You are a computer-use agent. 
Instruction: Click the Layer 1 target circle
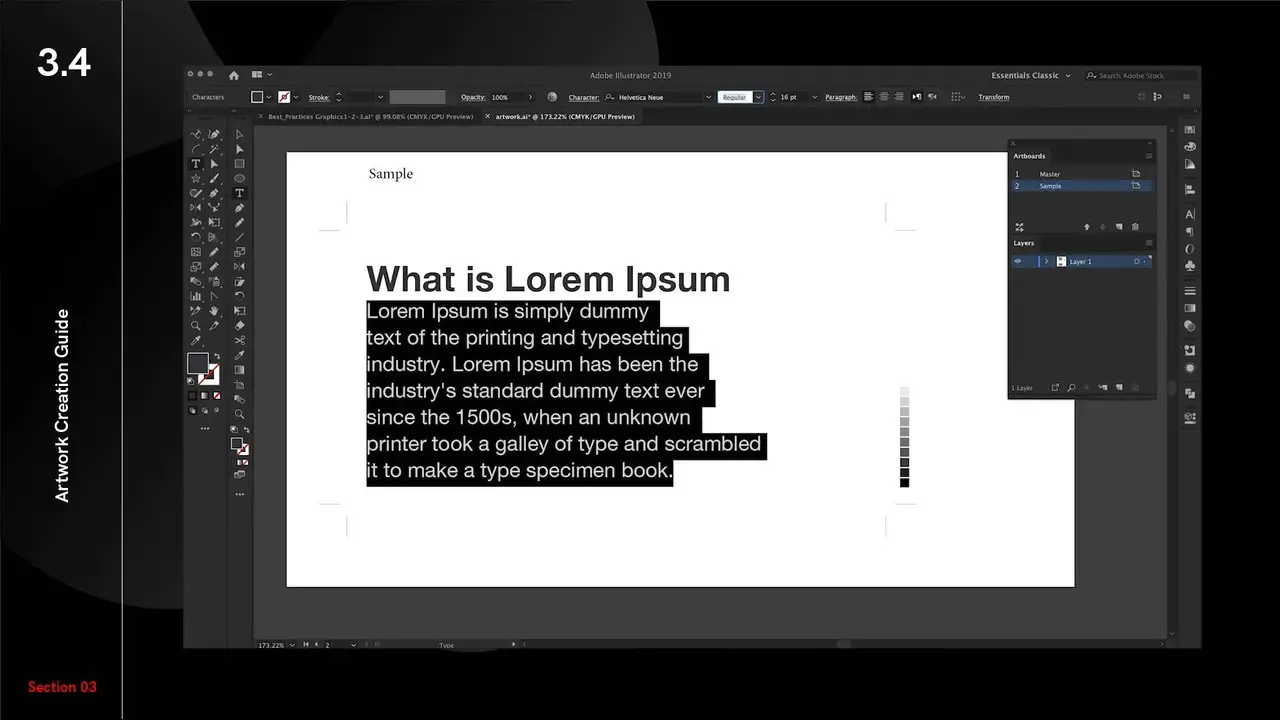(1137, 261)
